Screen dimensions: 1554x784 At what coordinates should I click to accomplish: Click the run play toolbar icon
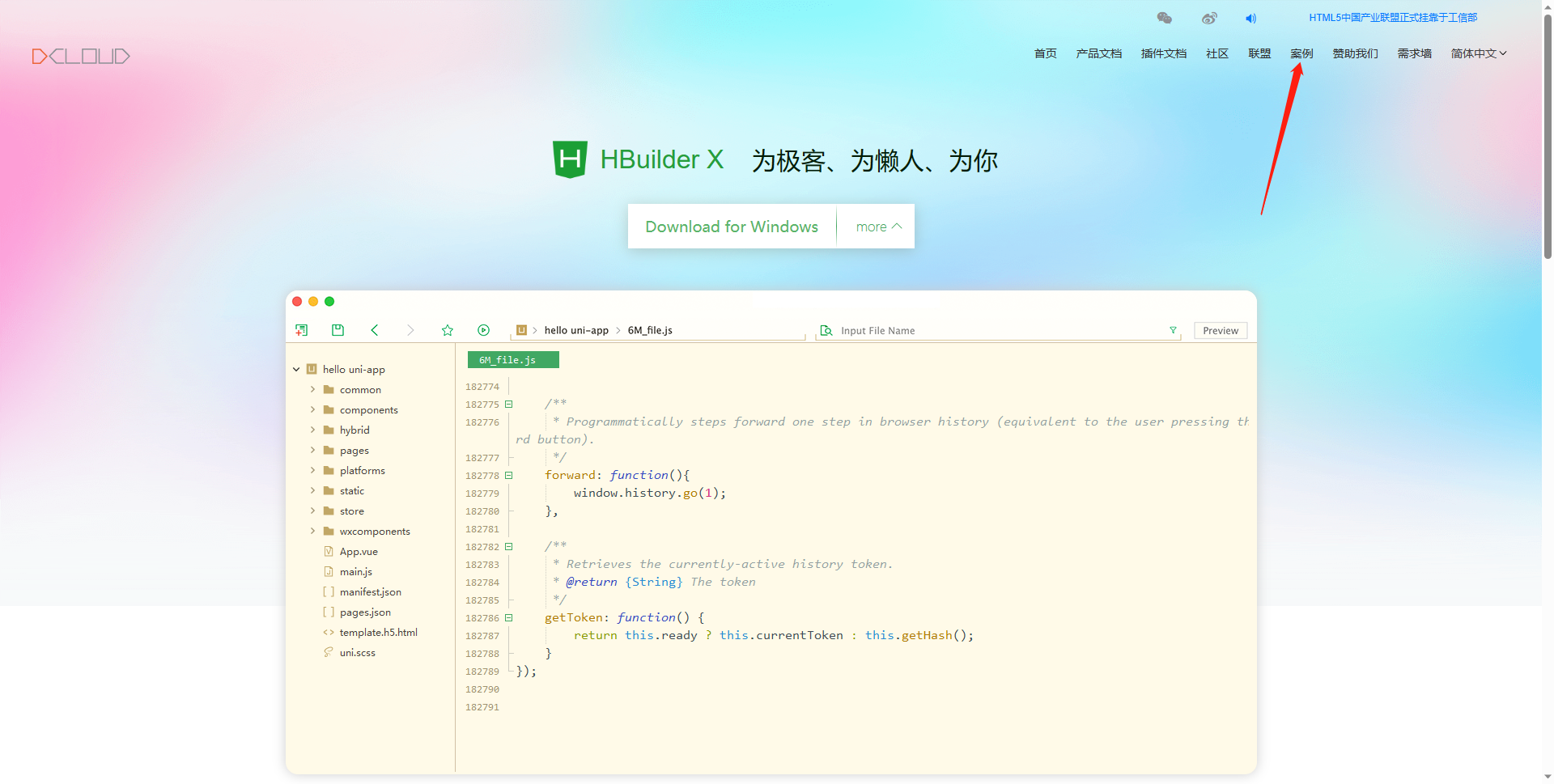[x=483, y=330]
